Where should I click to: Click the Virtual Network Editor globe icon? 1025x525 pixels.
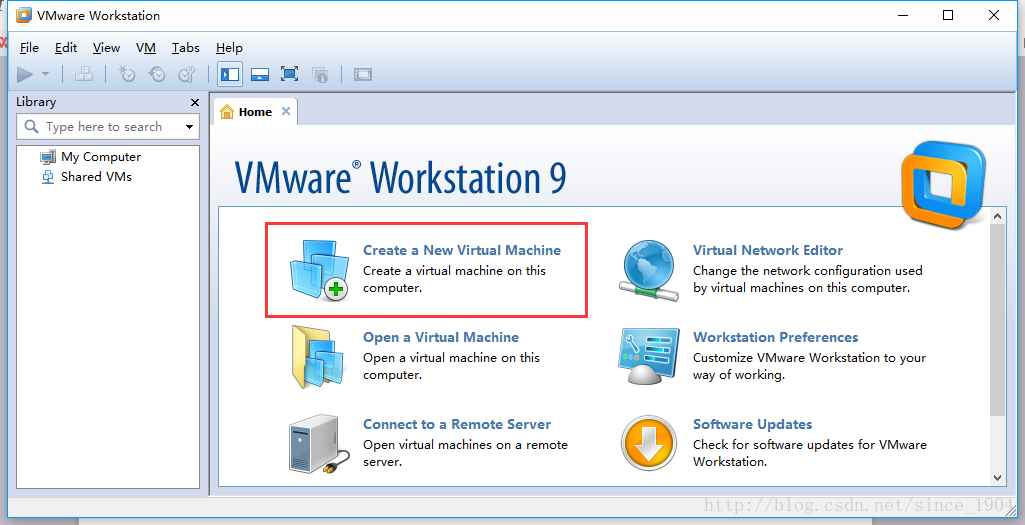pos(650,271)
